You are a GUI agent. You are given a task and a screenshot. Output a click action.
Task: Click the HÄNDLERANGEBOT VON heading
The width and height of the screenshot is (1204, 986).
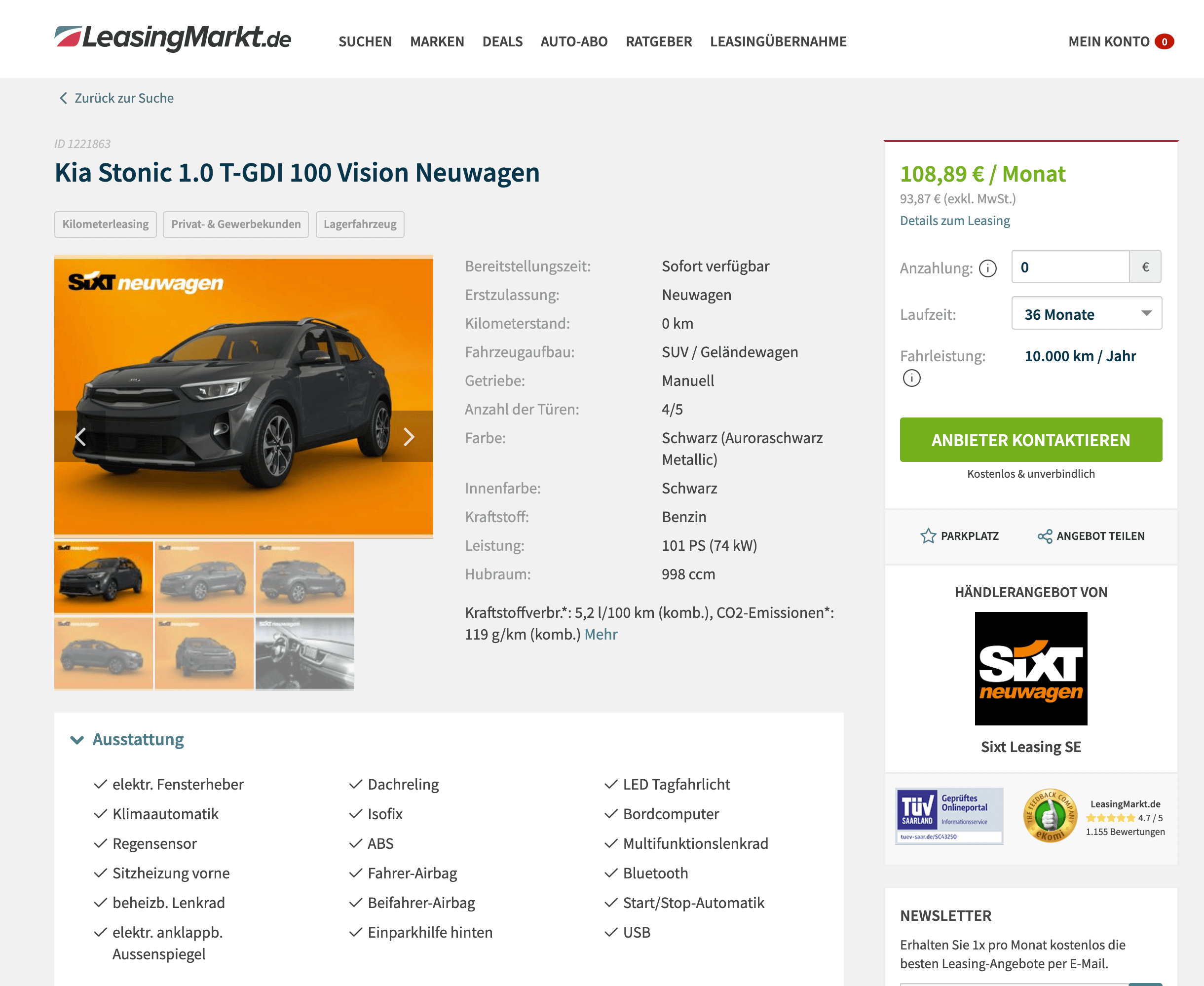pyautogui.click(x=1031, y=592)
